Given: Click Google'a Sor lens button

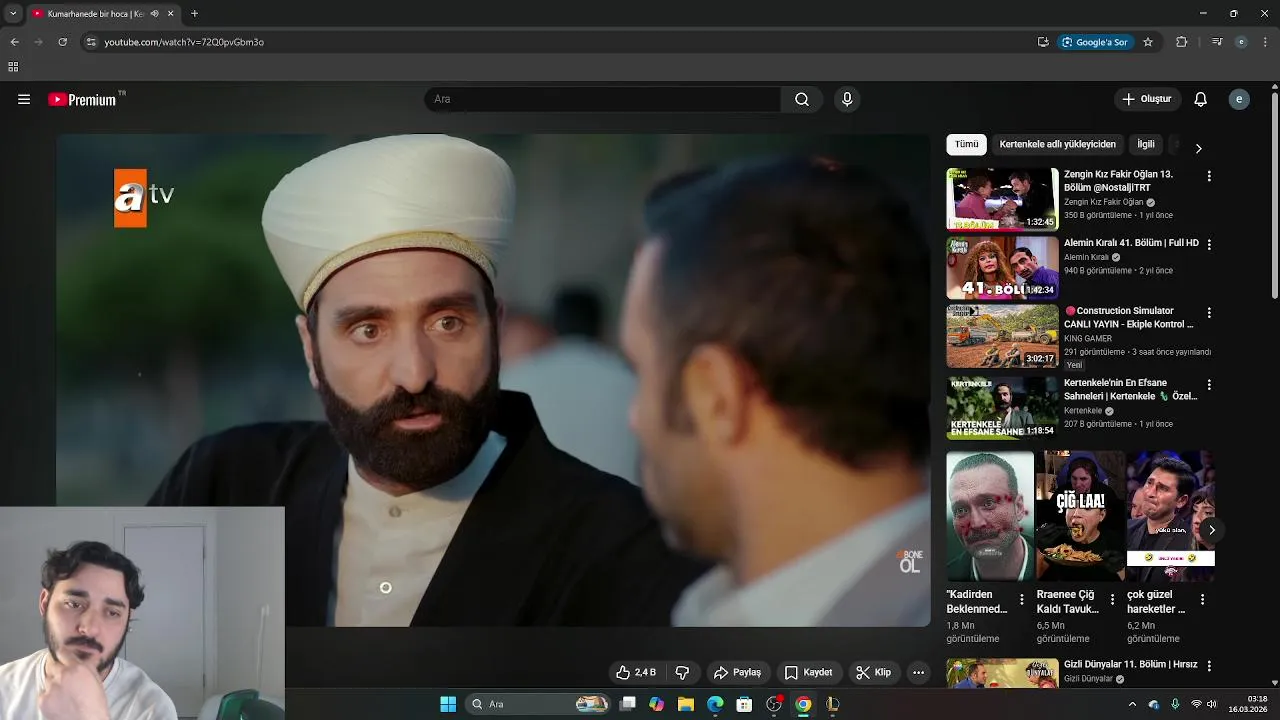Looking at the screenshot, I should click(x=1094, y=42).
